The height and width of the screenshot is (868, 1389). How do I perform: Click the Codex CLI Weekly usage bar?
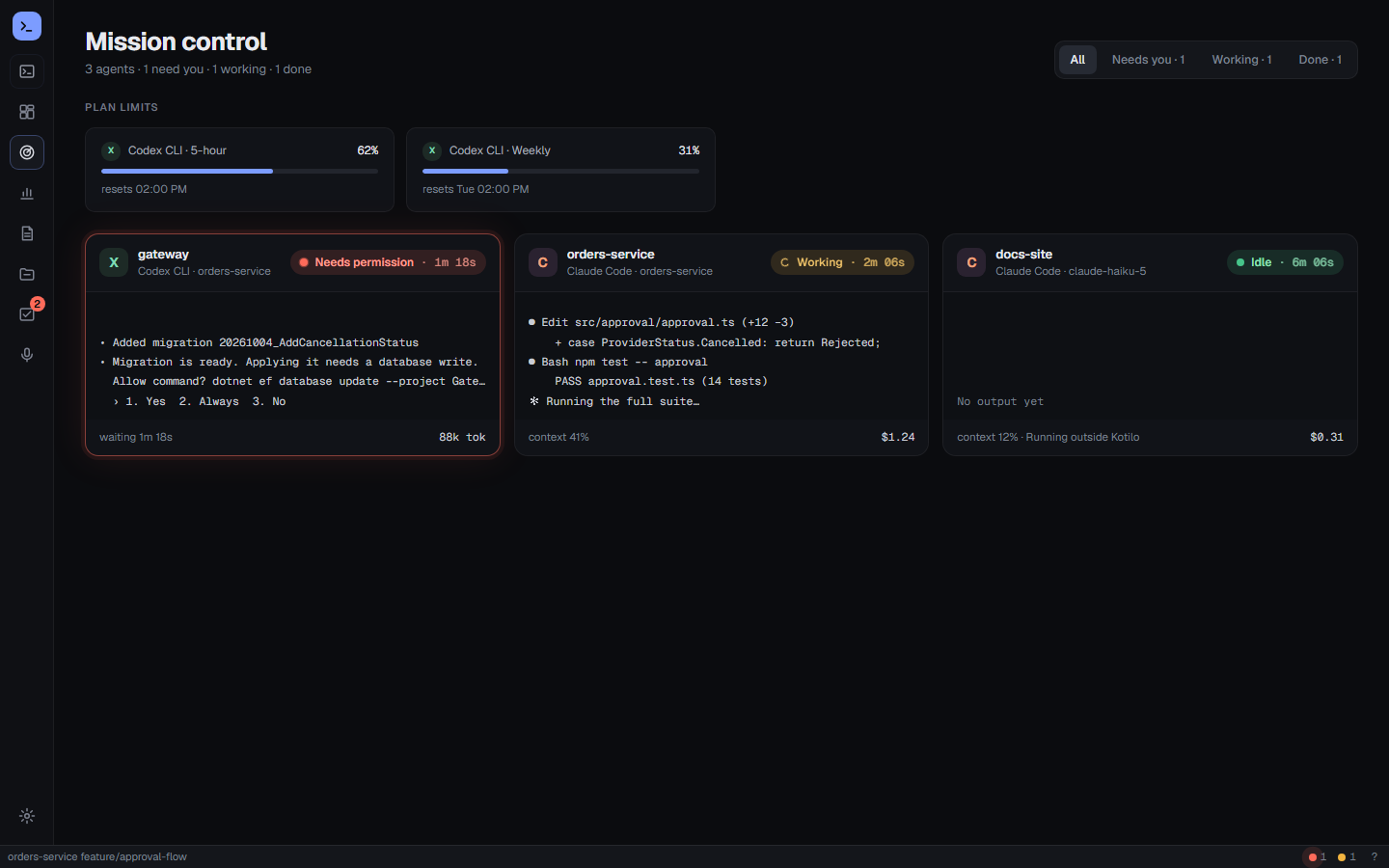pyautogui.click(x=560, y=171)
